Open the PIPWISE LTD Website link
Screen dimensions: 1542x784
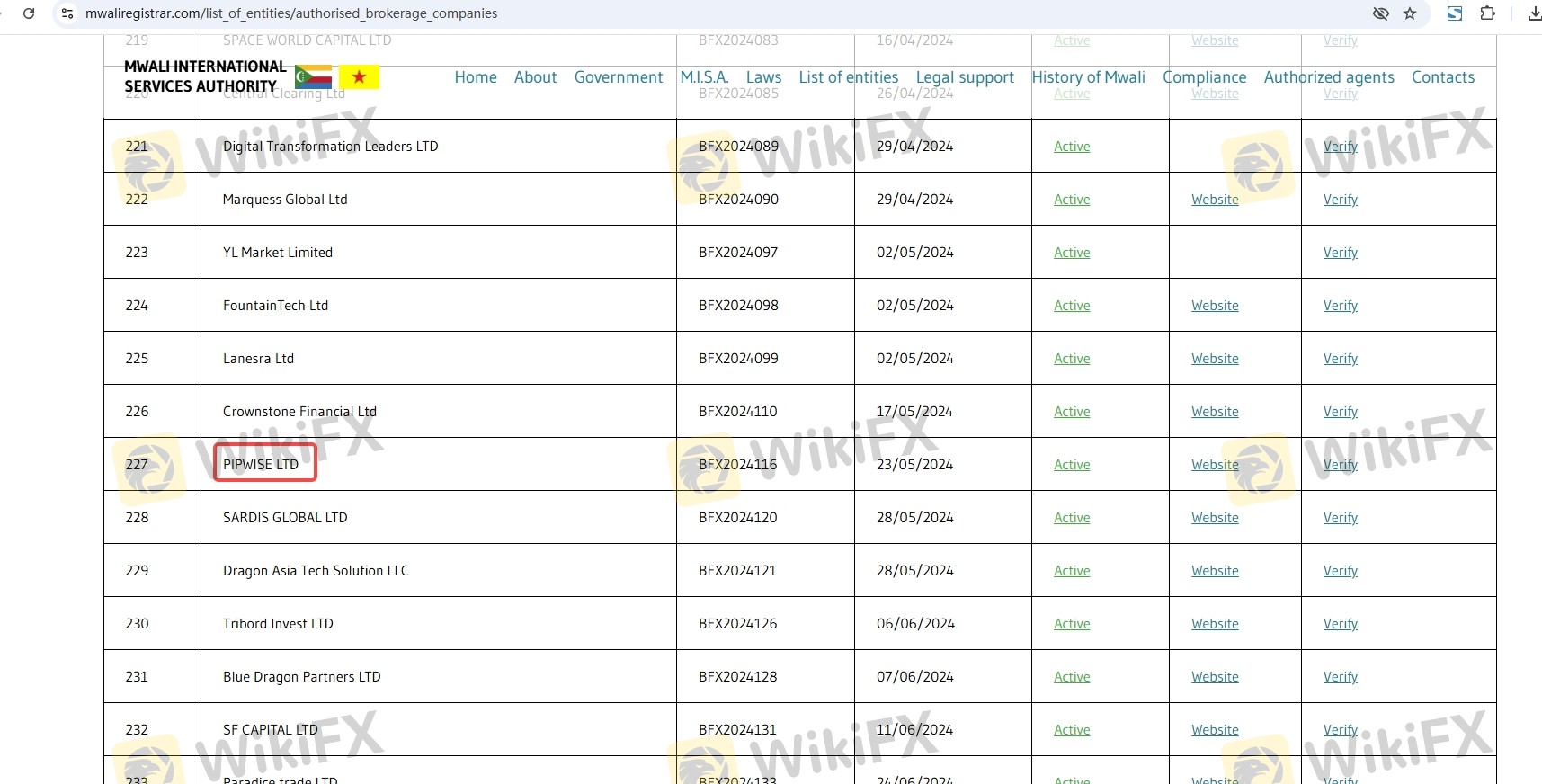point(1215,465)
